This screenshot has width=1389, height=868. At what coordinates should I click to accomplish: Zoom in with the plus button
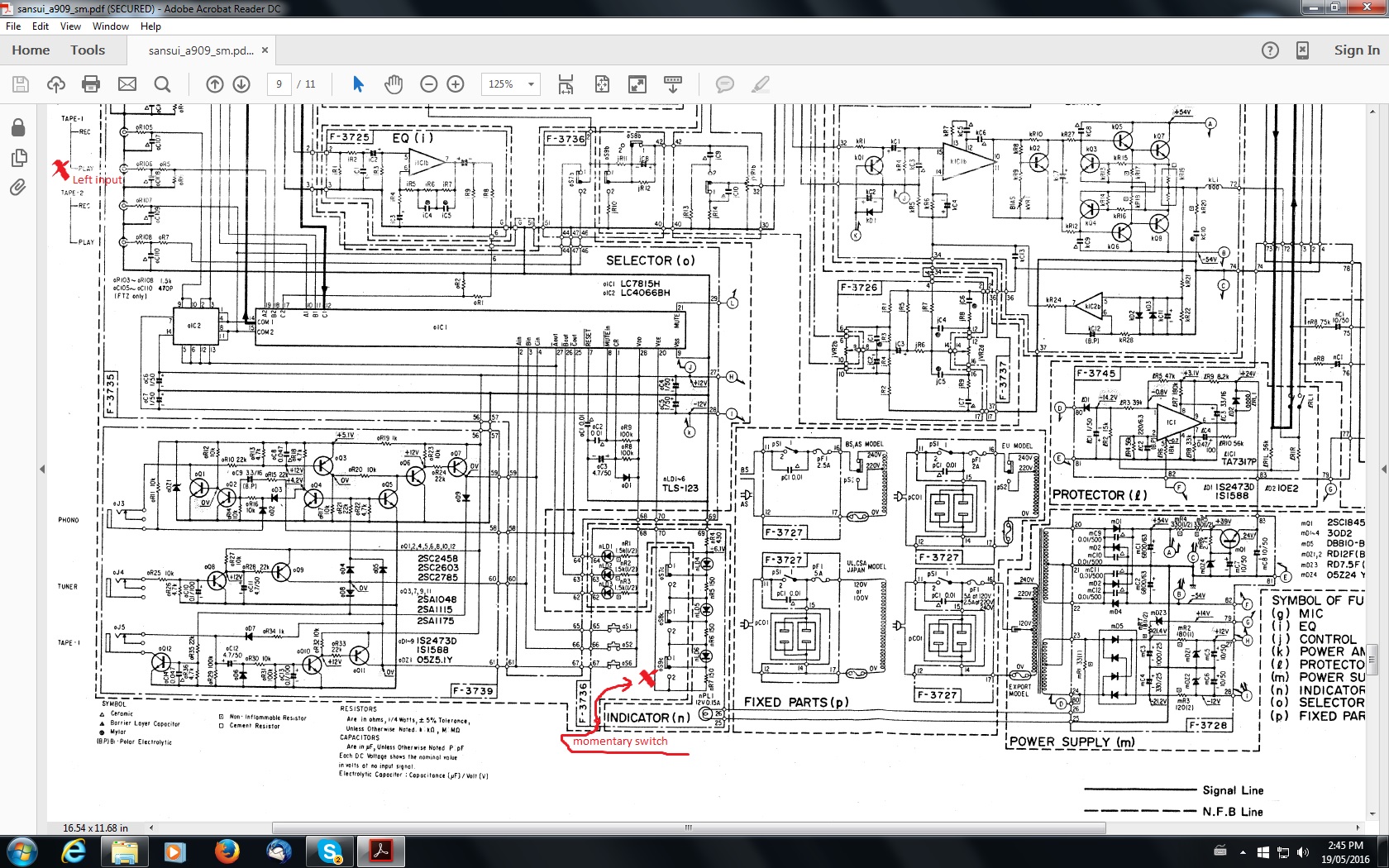pyautogui.click(x=456, y=84)
